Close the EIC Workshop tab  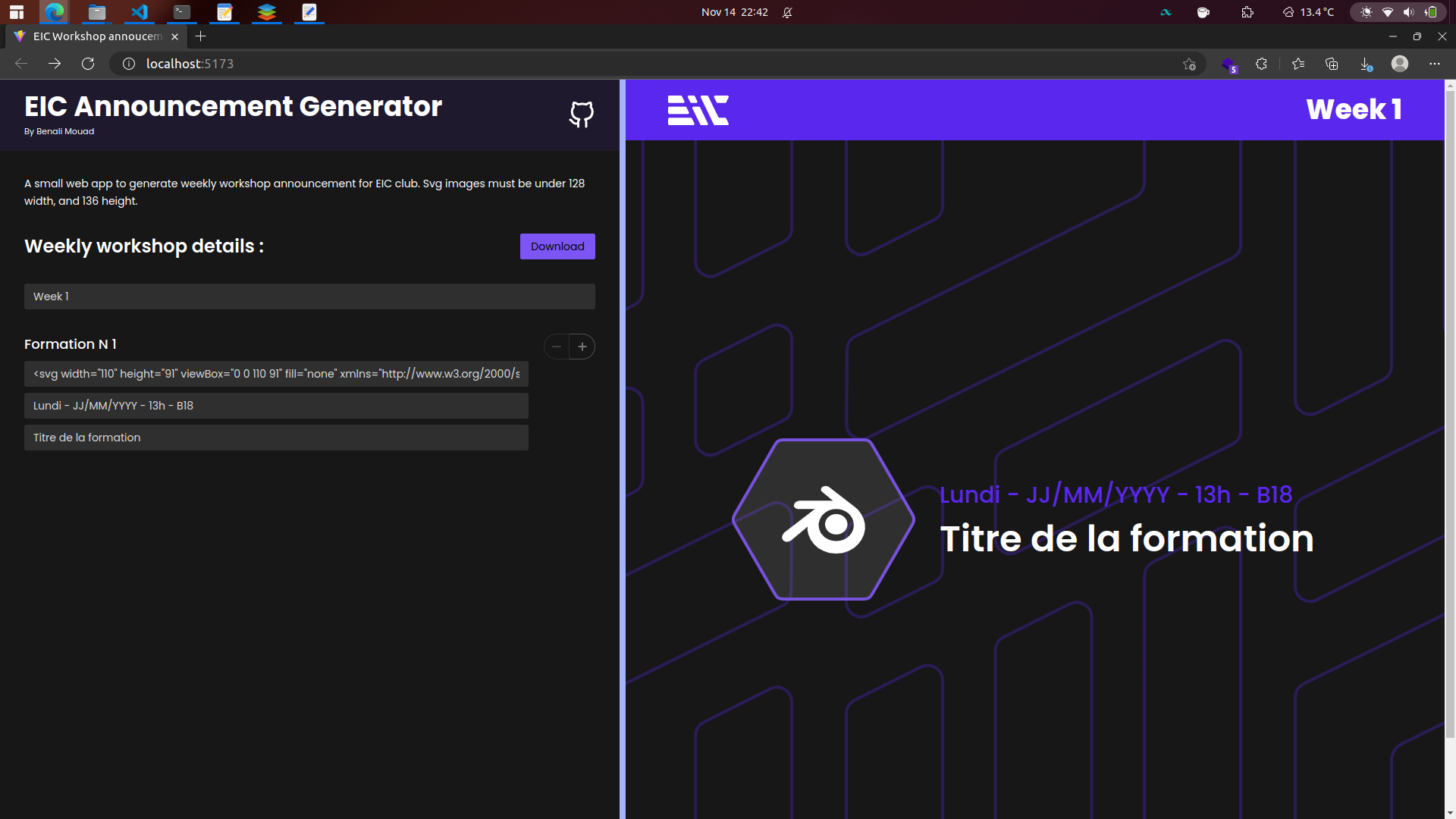(174, 36)
